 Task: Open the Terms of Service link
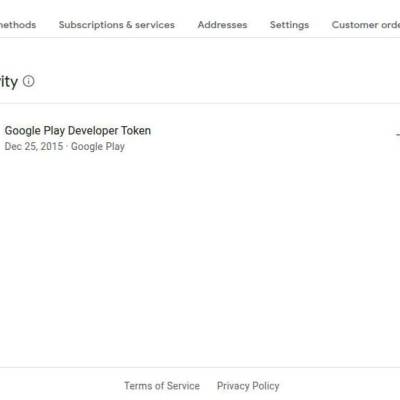(162, 386)
